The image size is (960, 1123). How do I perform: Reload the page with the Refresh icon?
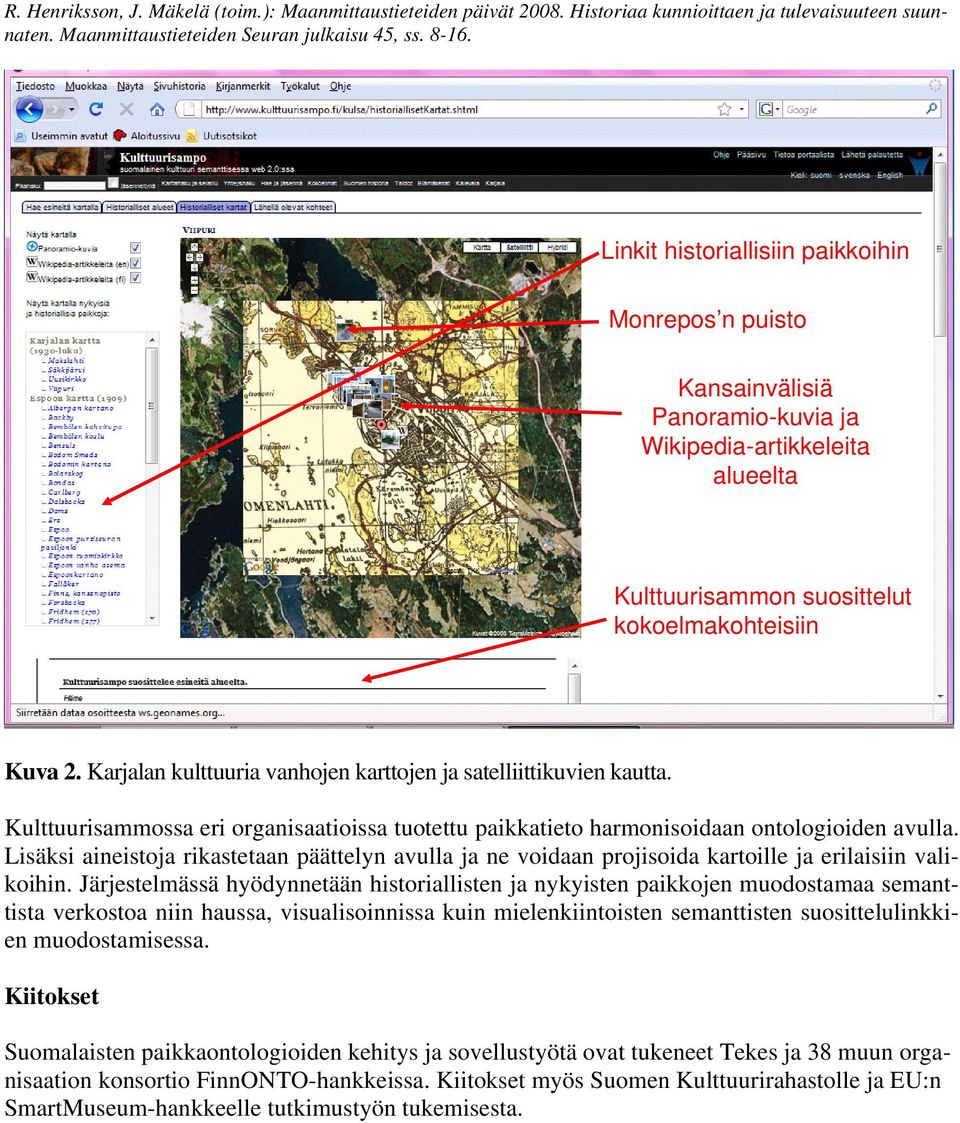click(x=96, y=109)
